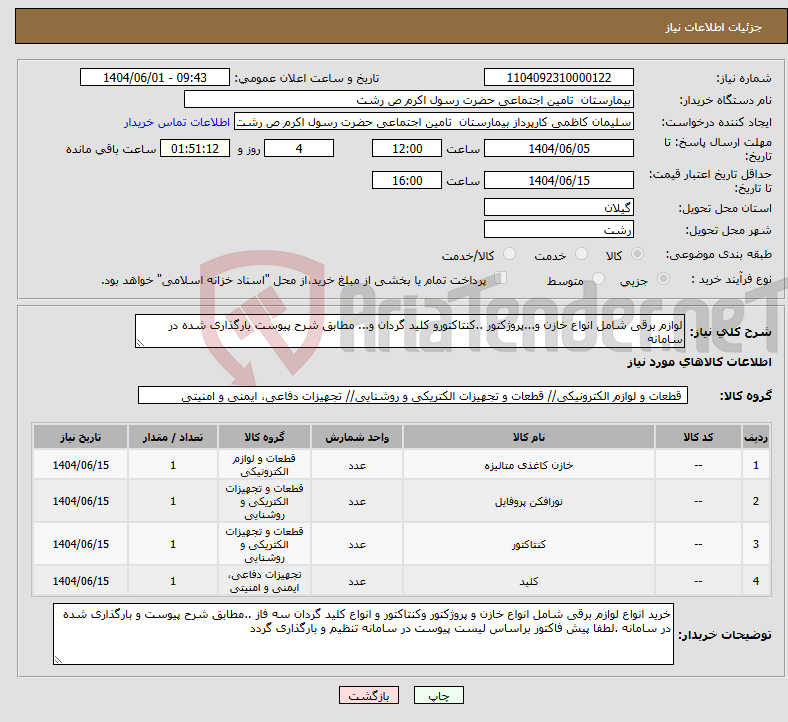Click the item name کنتاکتور

coord(529,544)
